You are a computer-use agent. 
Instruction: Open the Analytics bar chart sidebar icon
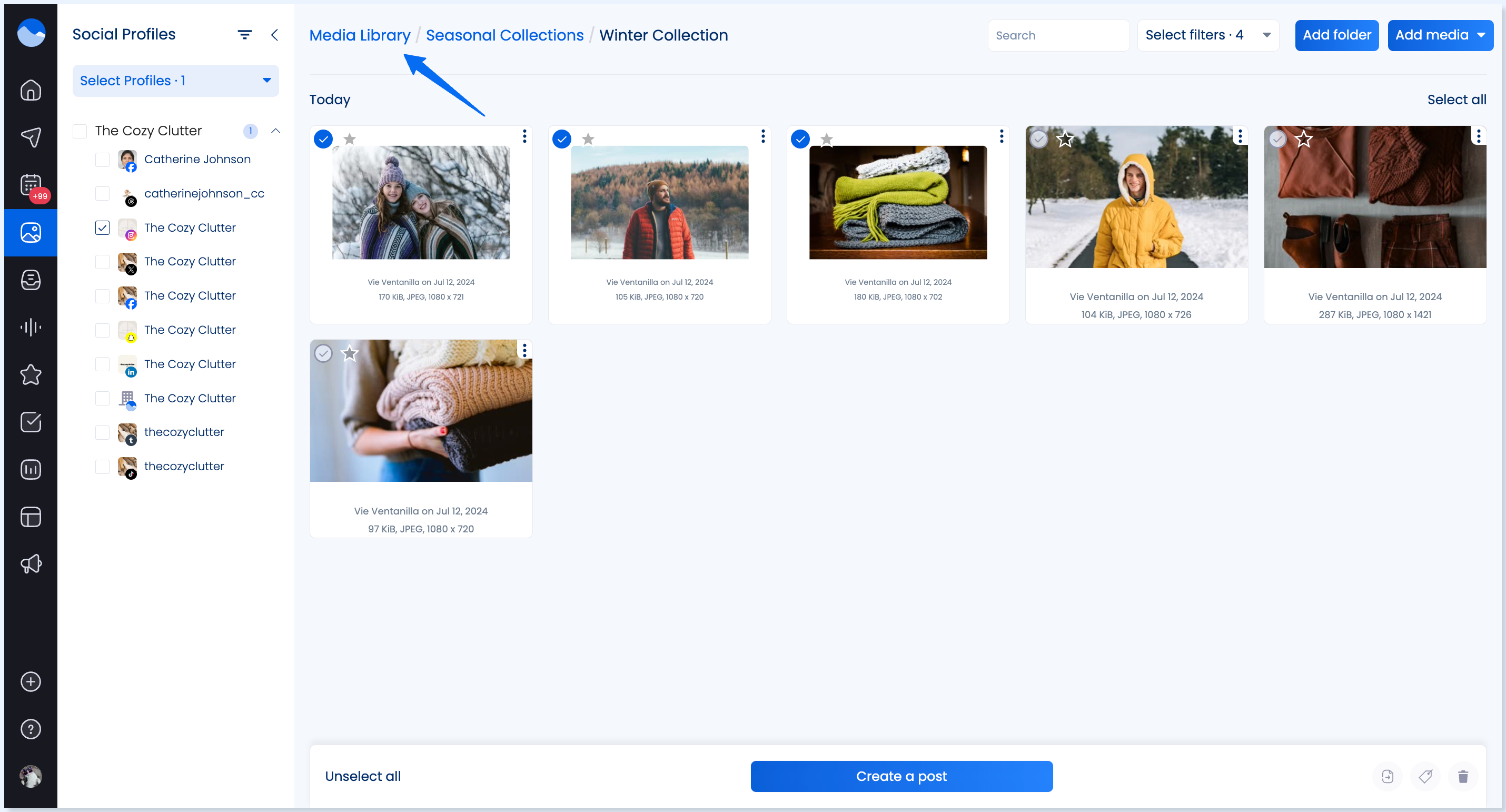pyautogui.click(x=31, y=469)
